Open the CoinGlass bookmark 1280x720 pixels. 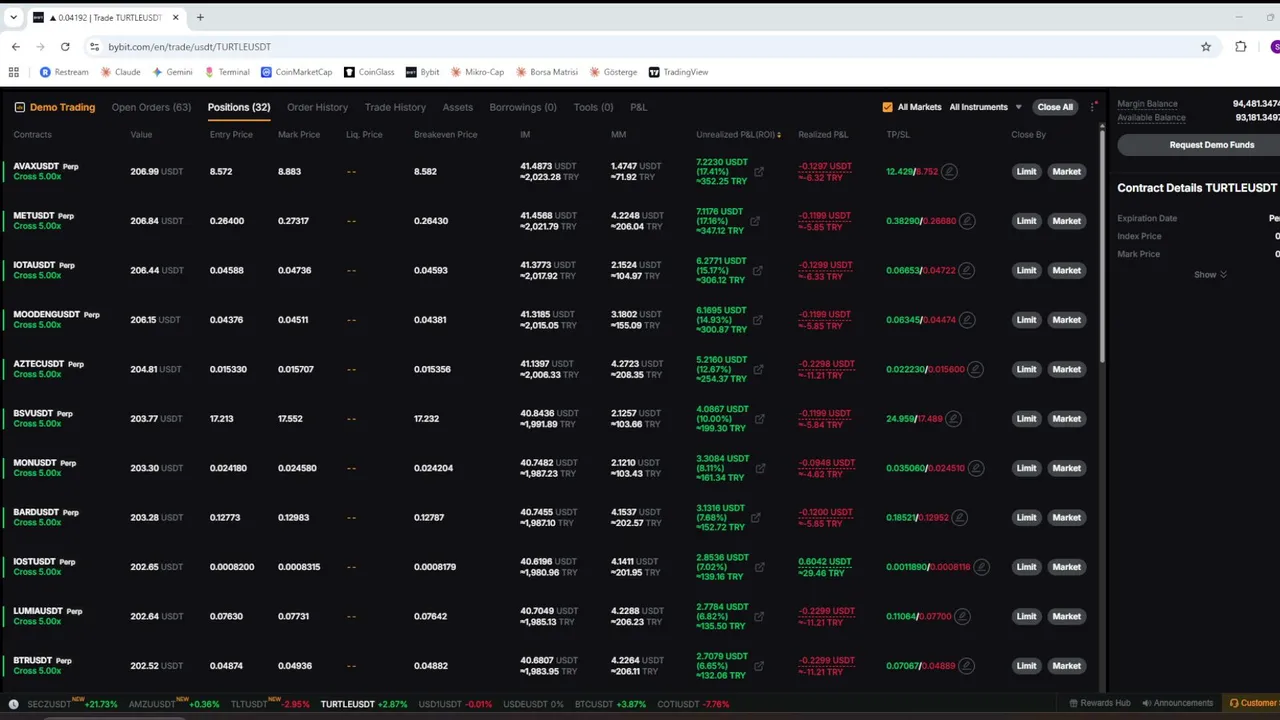click(x=369, y=72)
